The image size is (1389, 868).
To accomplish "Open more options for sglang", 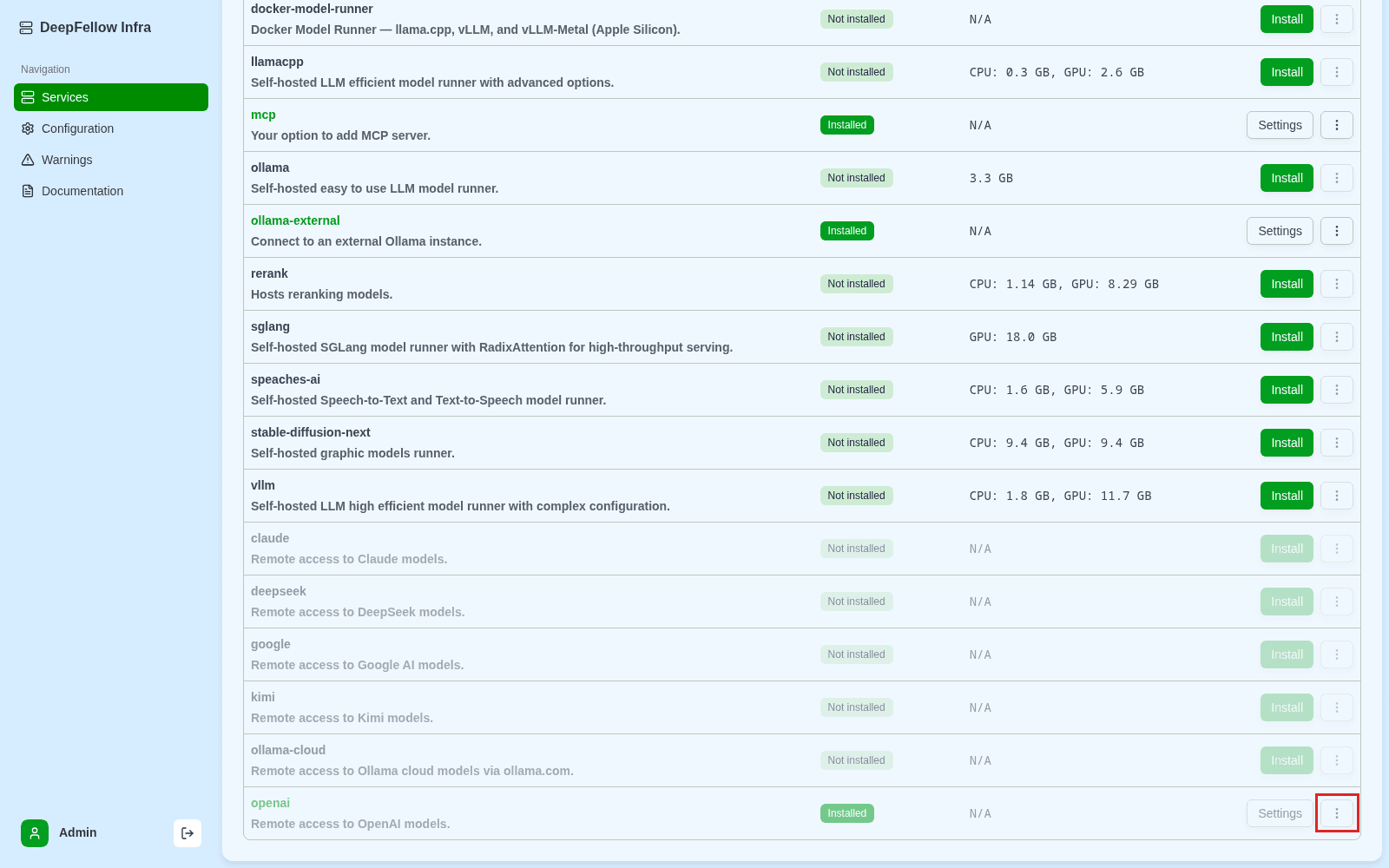I will 1337,337.
